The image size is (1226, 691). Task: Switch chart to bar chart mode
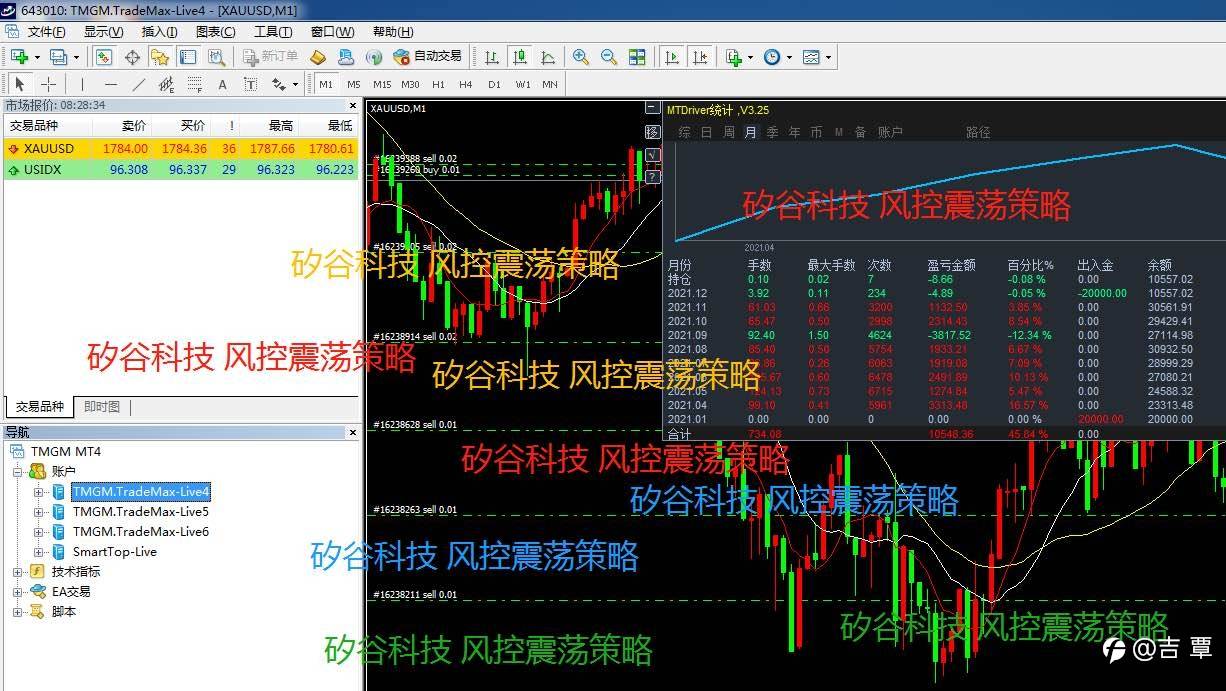point(491,57)
